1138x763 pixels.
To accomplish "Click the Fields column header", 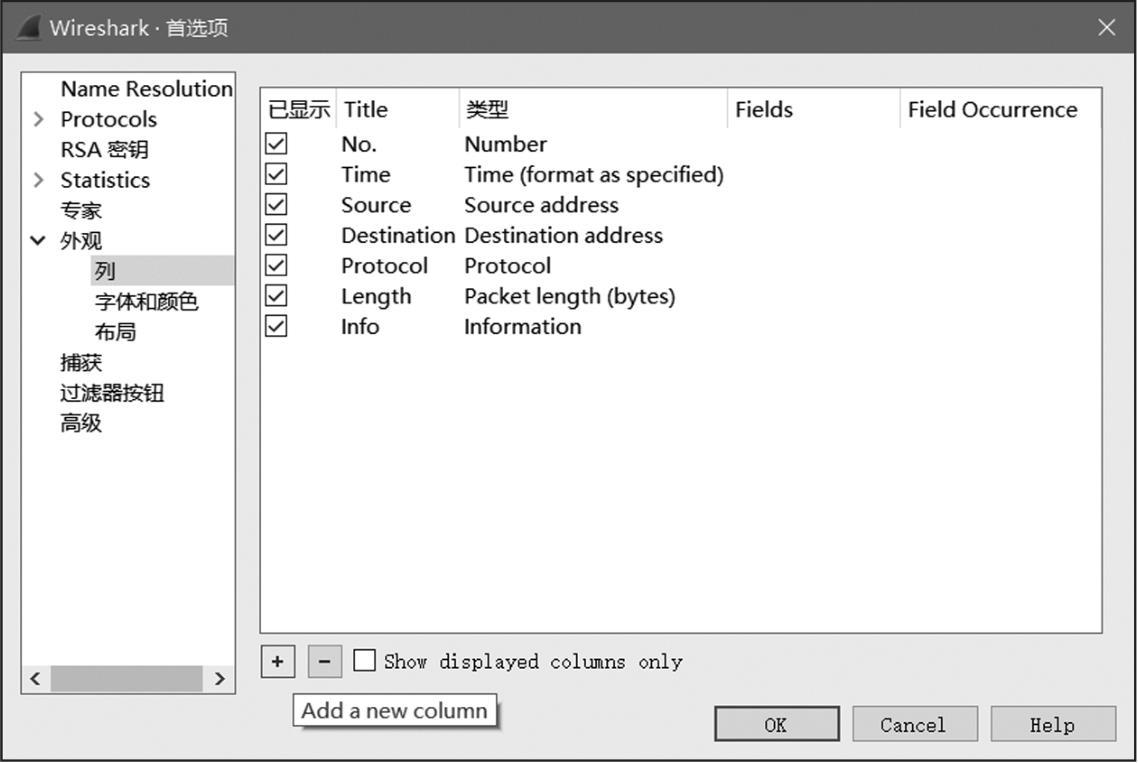I will 814,110.
